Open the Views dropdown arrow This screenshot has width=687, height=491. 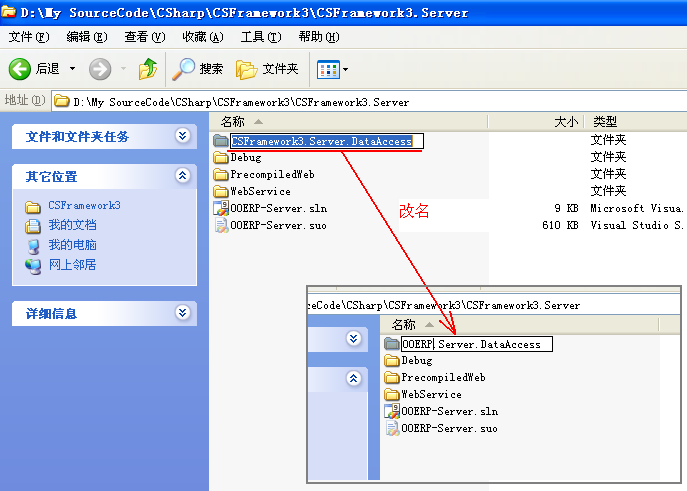tap(346, 70)
